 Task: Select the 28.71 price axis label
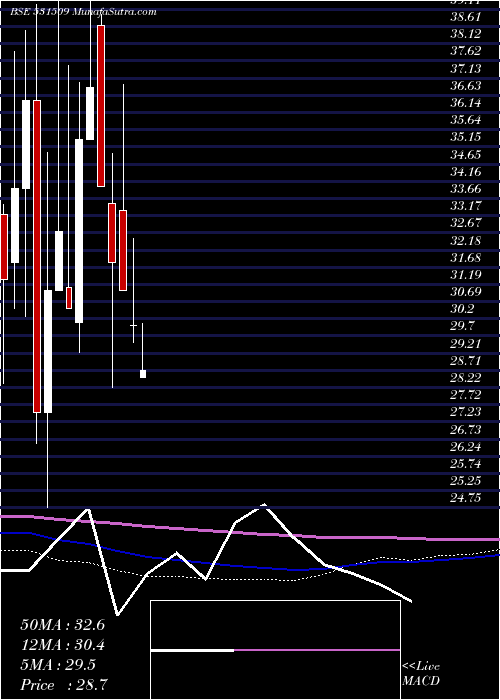[x=466, y=361]
